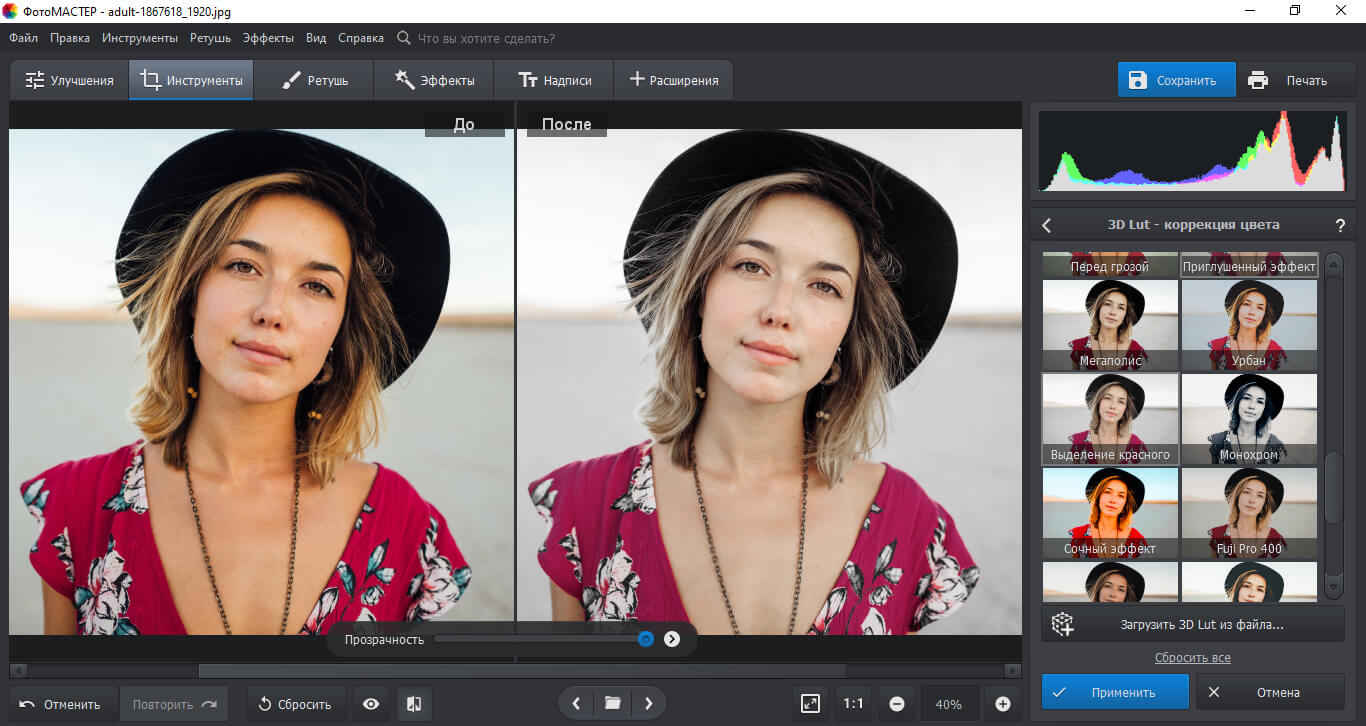Screen dimensions: 1366x726
Task: Click the zoom out minus icon
Action: pos(897,704)
